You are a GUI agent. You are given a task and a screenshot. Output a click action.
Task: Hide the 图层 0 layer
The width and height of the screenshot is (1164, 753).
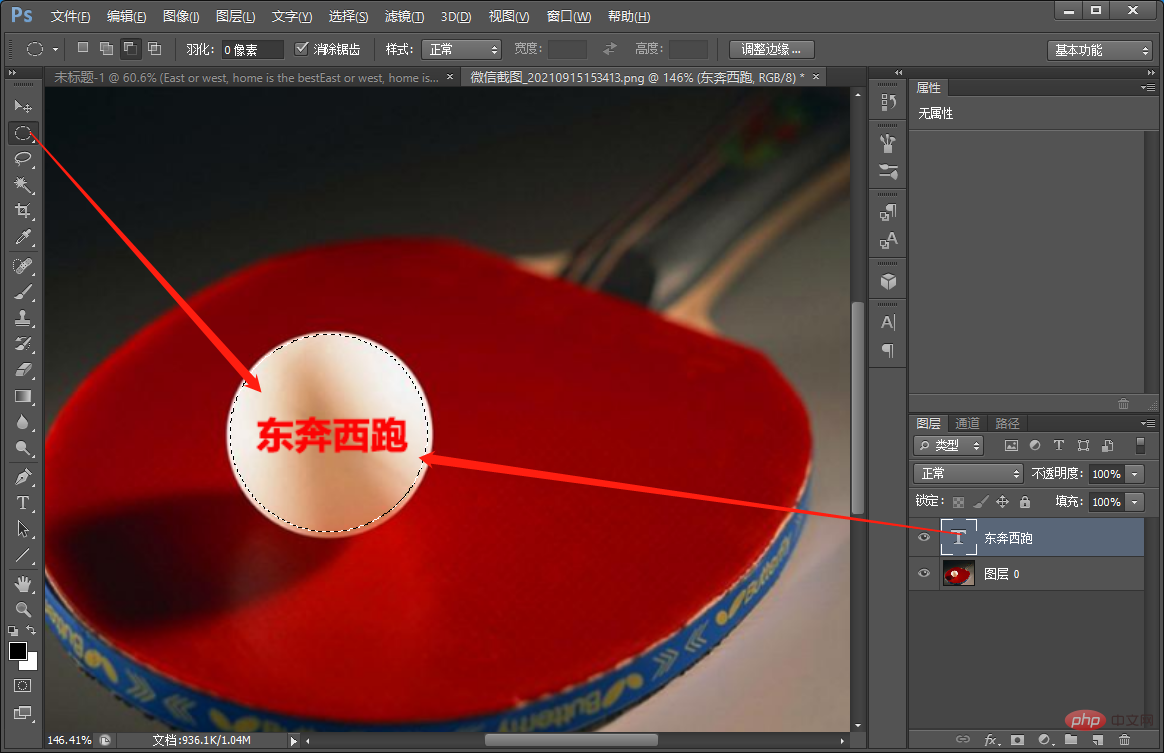point(924,573)
